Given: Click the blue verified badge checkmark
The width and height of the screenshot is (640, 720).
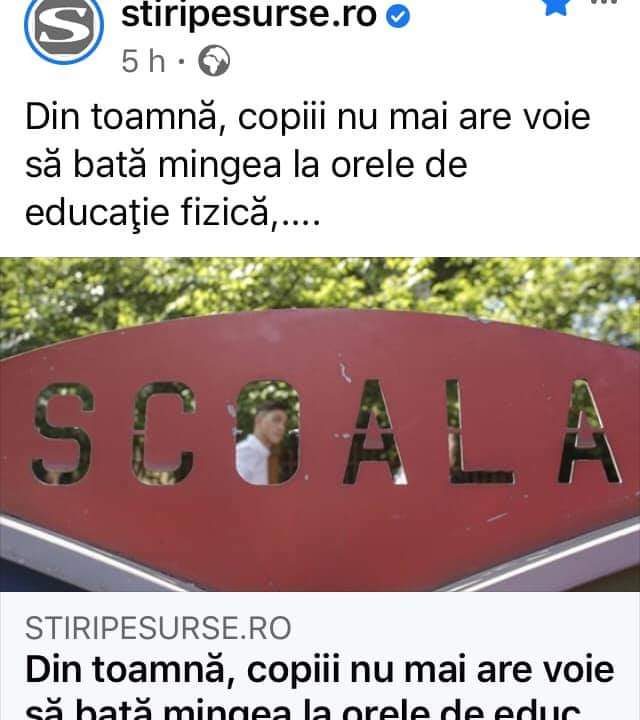Looking at the screenshot, I should [x=398, y=17].
